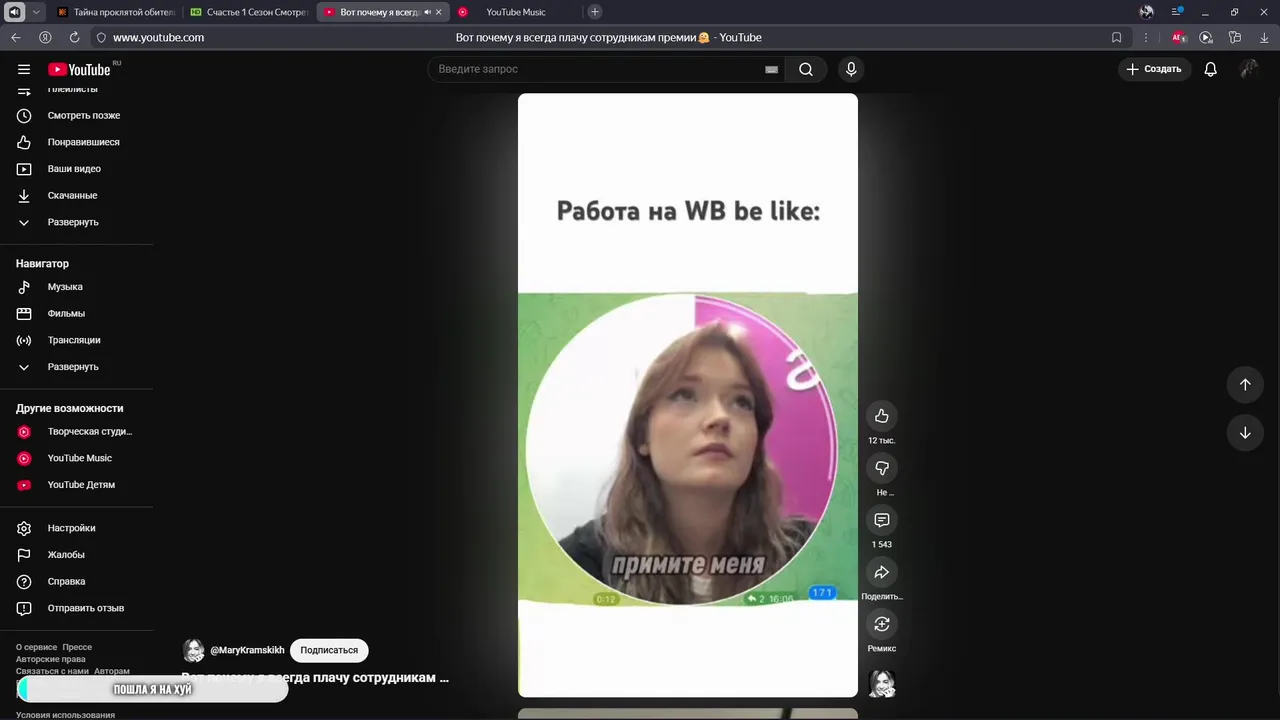Switch to the 'Счастье 1 Сезон' tab
This screenshot has height=720, width=1280.
click(x=249, y=12)
